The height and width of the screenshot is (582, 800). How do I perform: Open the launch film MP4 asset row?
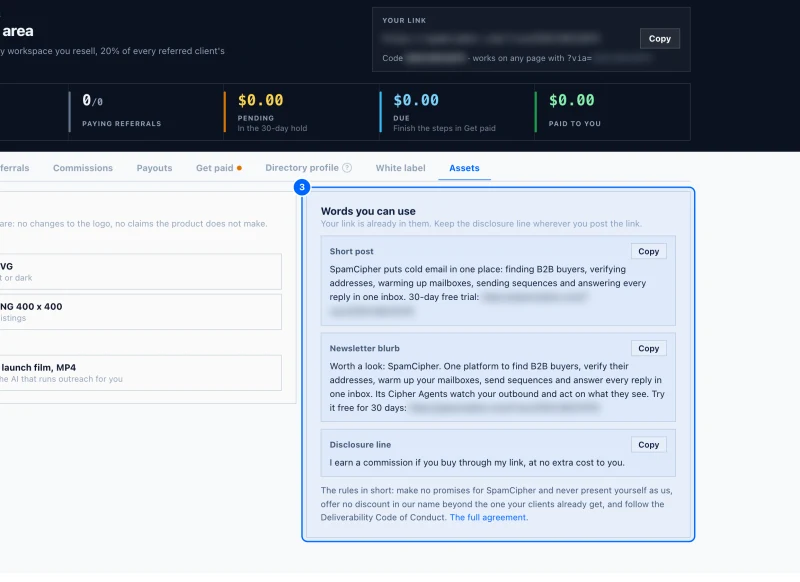140,373
